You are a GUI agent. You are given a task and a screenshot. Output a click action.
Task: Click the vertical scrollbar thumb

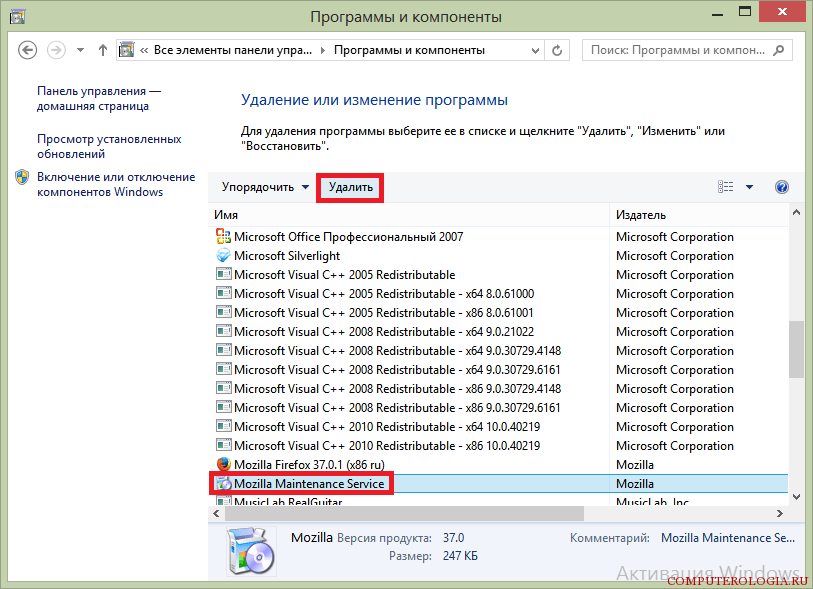796,349
